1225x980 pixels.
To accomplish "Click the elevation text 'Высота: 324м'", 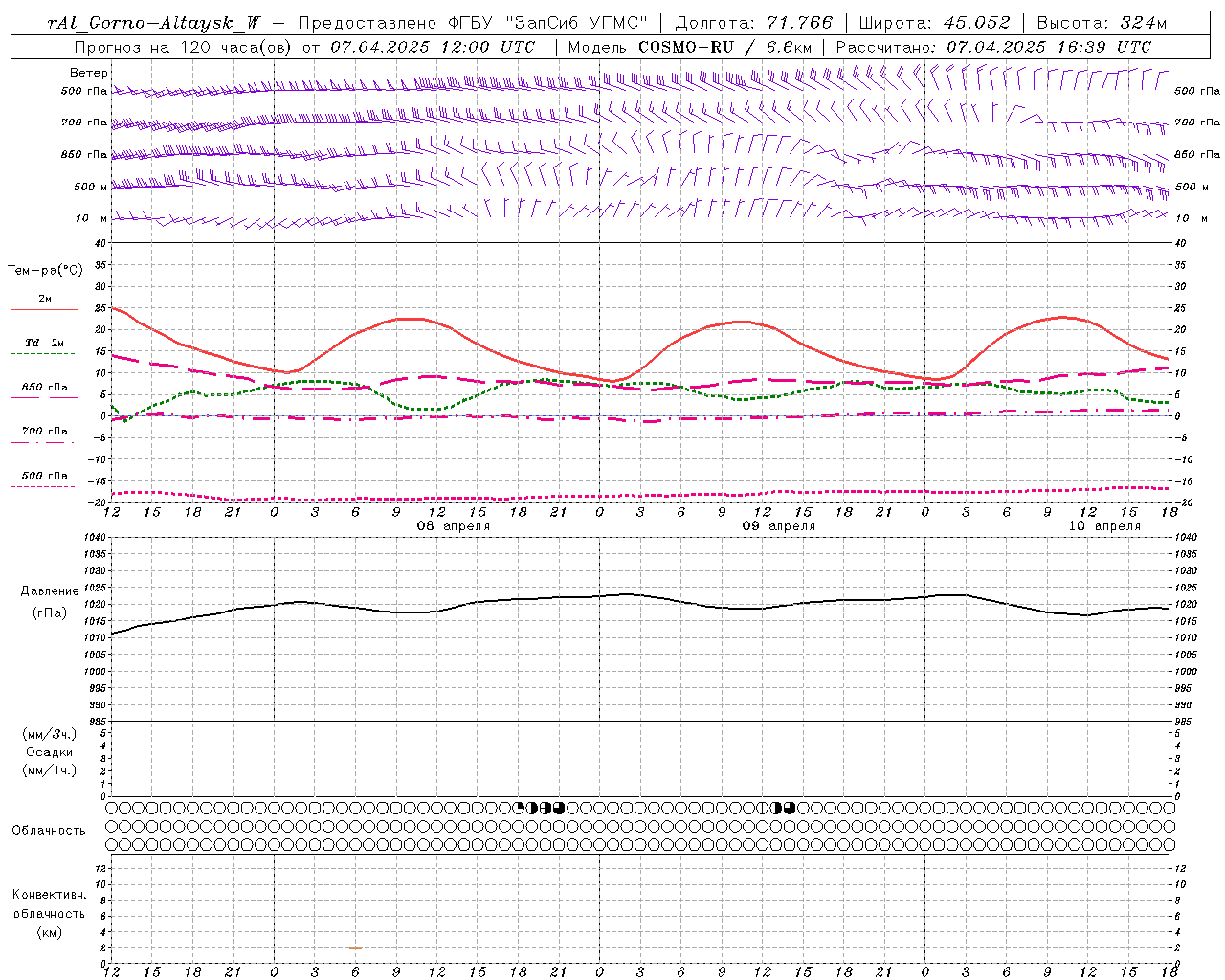I will 1102,23.
